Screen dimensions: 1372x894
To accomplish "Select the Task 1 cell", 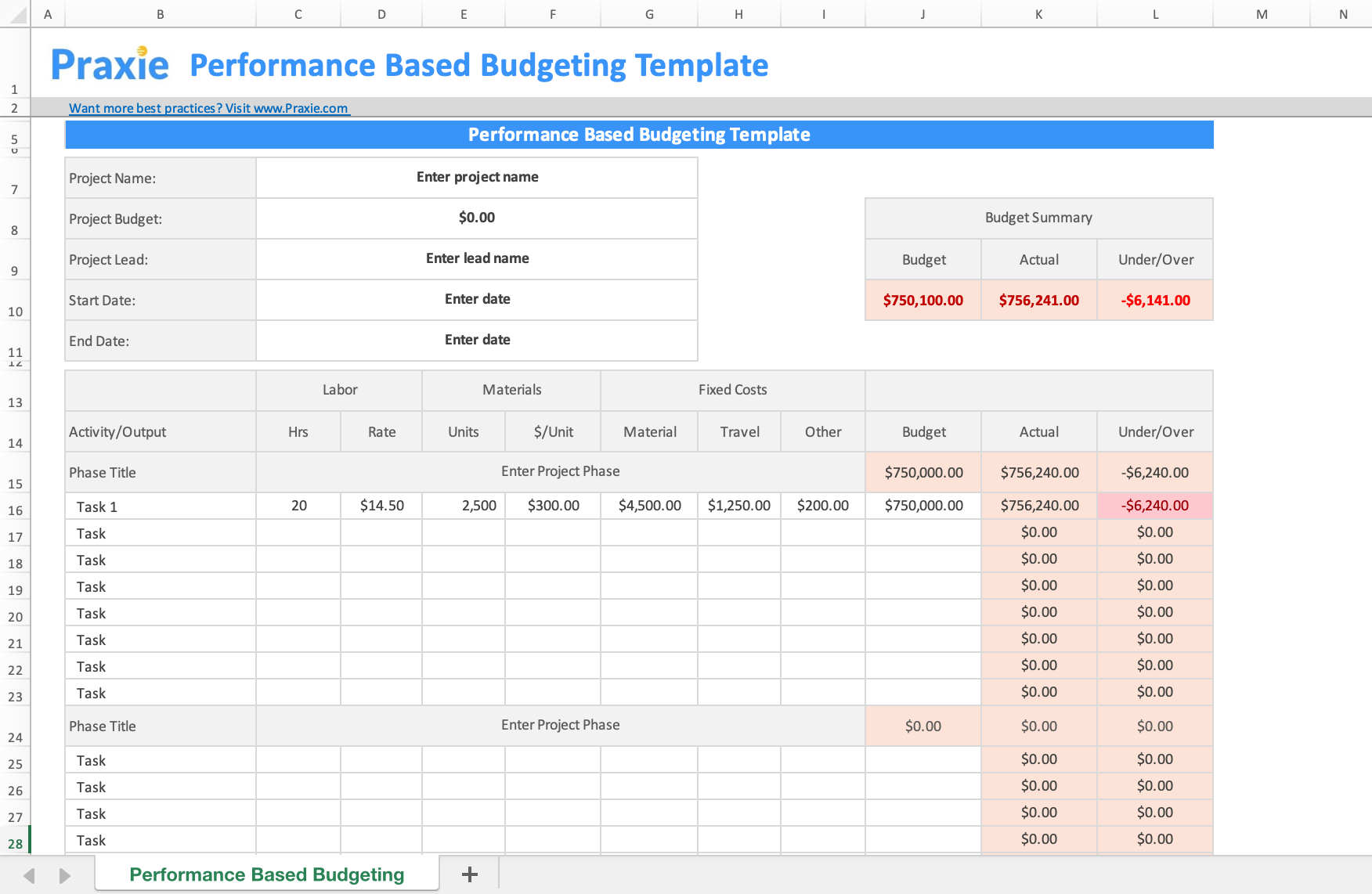I will click(96, 506).
